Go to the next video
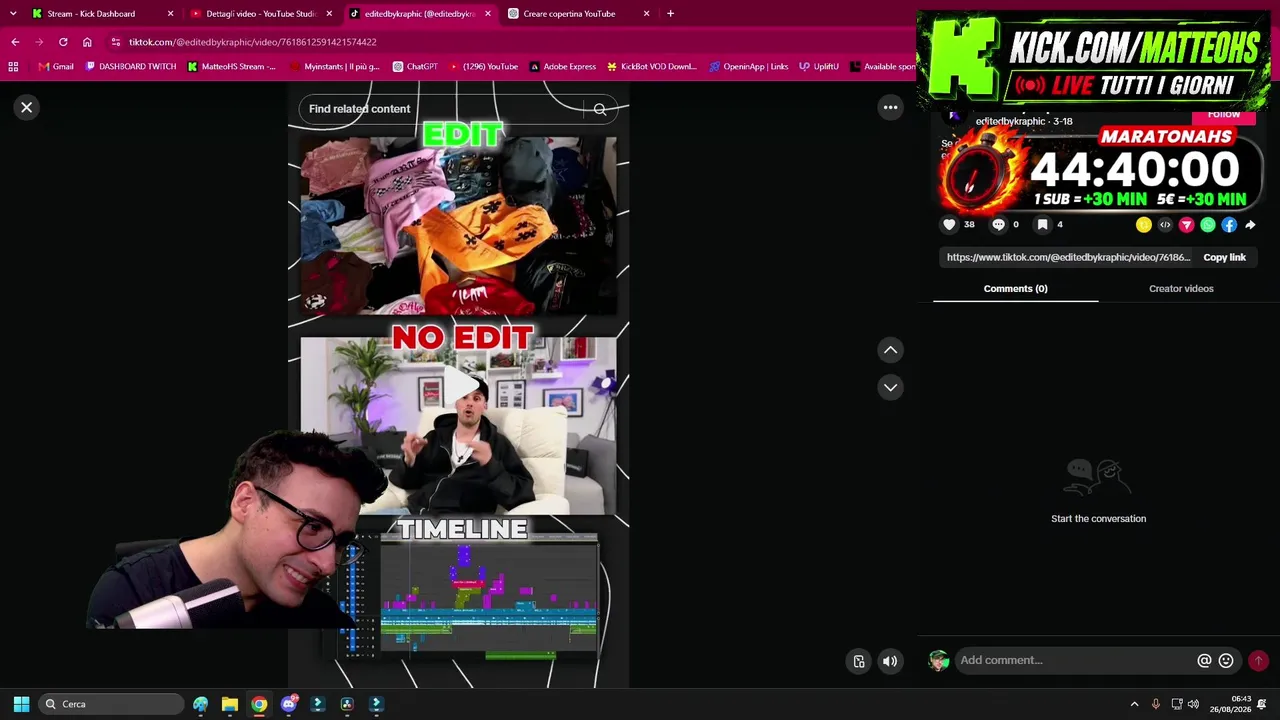 pyautogui.click(x=890, y=387)
